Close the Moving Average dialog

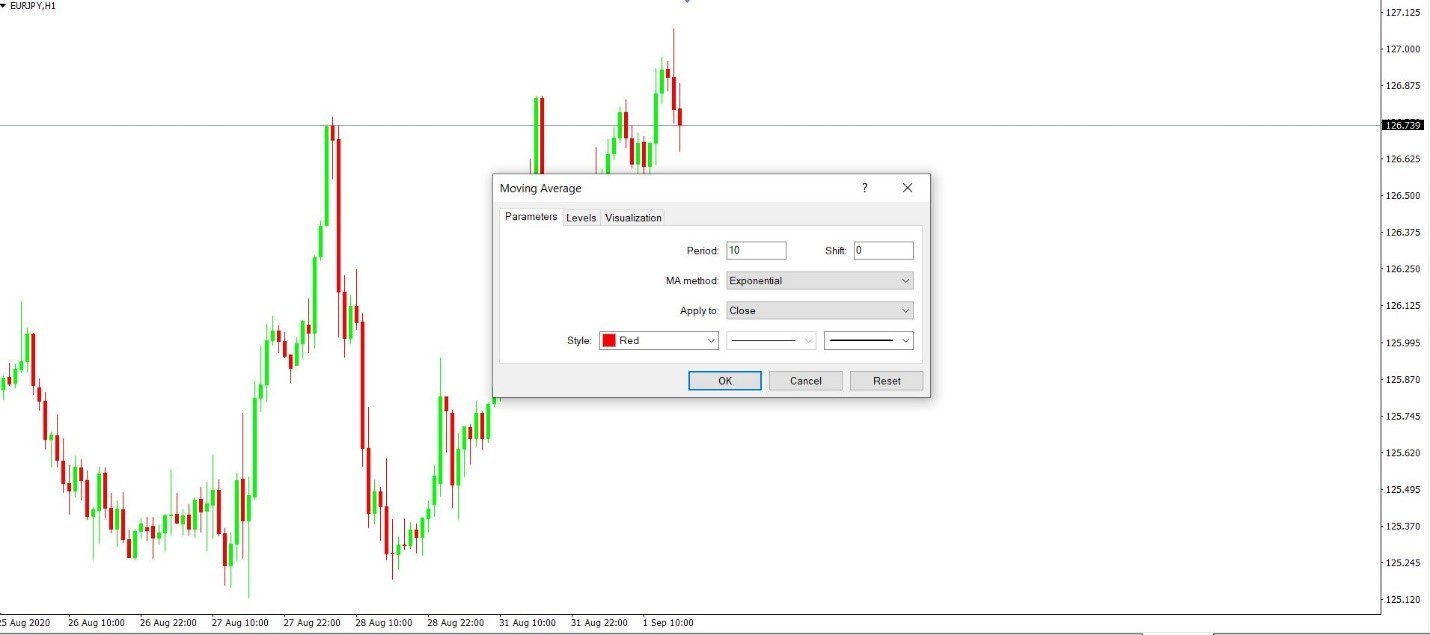click(907, 188)
